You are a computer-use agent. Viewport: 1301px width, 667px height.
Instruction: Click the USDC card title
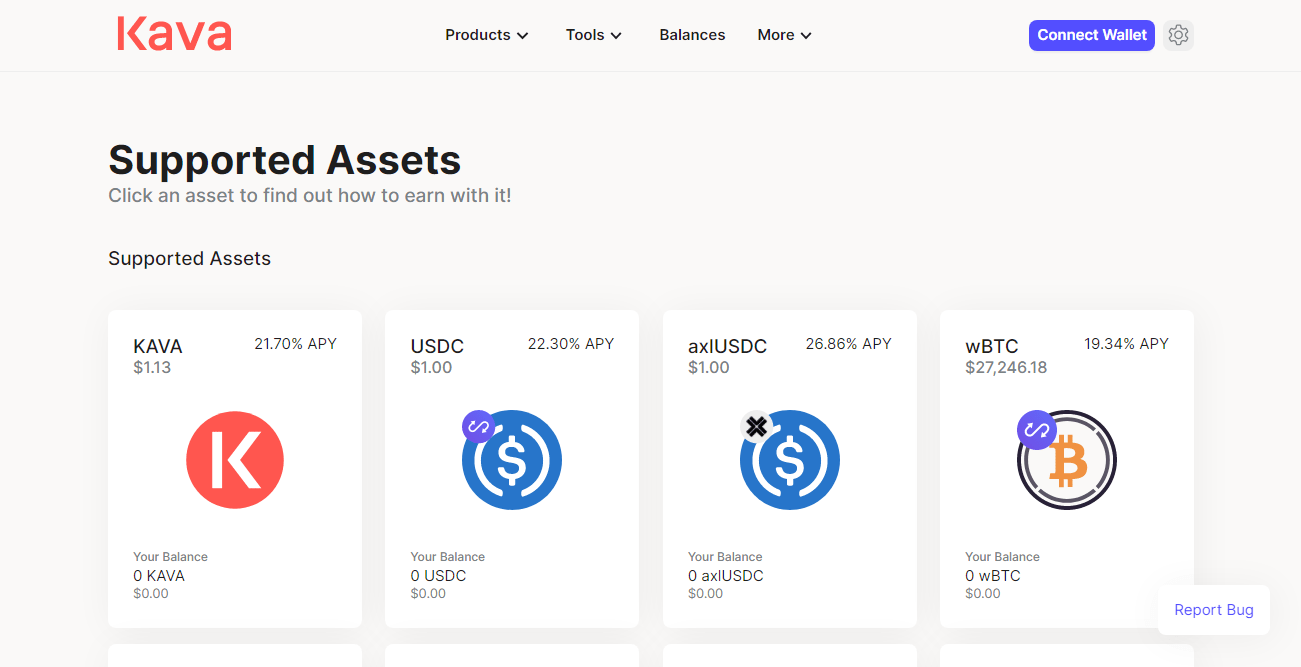coord(437,347)
